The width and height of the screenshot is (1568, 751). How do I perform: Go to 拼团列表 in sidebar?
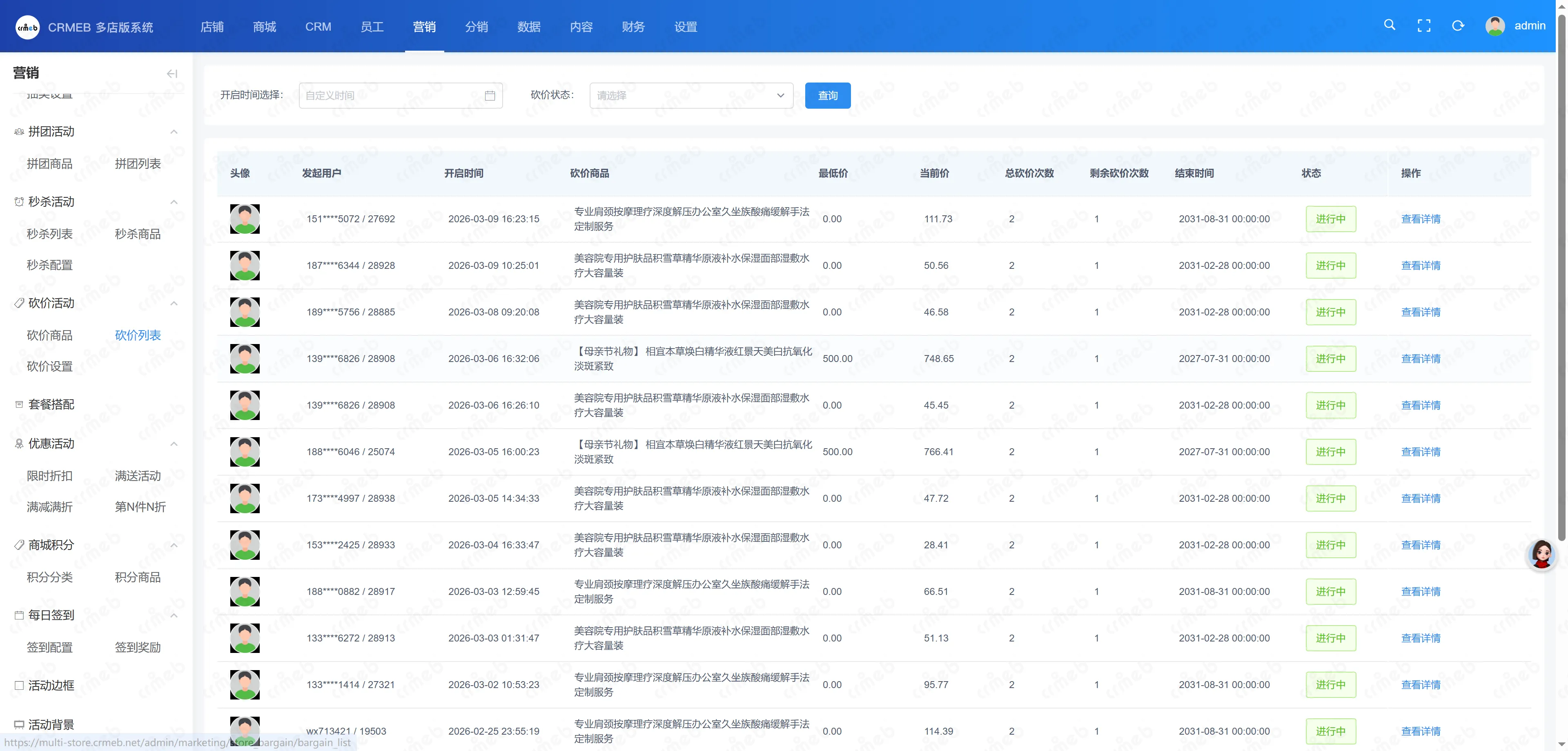[x=138, y=164]
